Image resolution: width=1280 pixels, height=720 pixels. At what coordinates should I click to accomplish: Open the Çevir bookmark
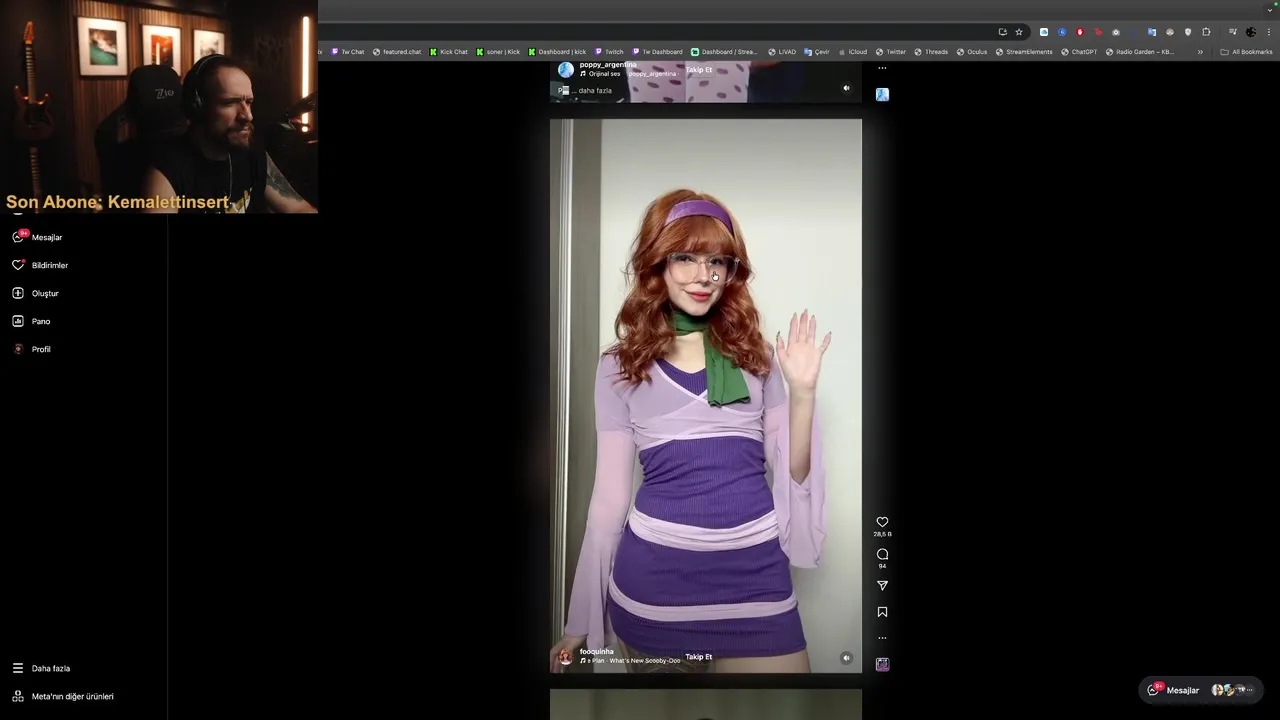click(817, 52)
